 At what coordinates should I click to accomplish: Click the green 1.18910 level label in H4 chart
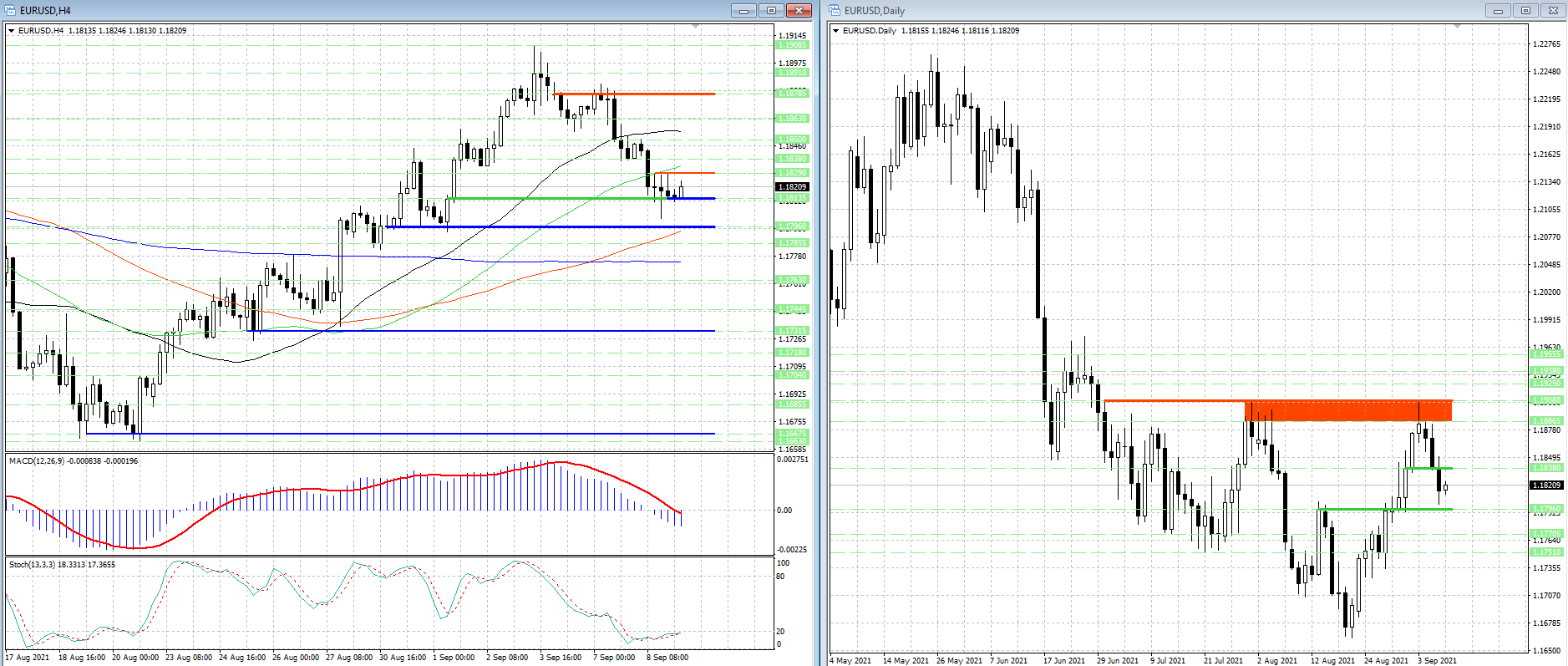pyautogui.click(x=792, y=73)
